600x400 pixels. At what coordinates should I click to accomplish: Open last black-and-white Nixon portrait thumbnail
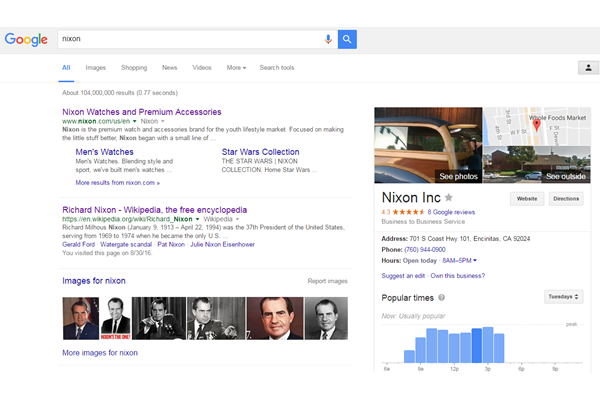click(326, 318)
